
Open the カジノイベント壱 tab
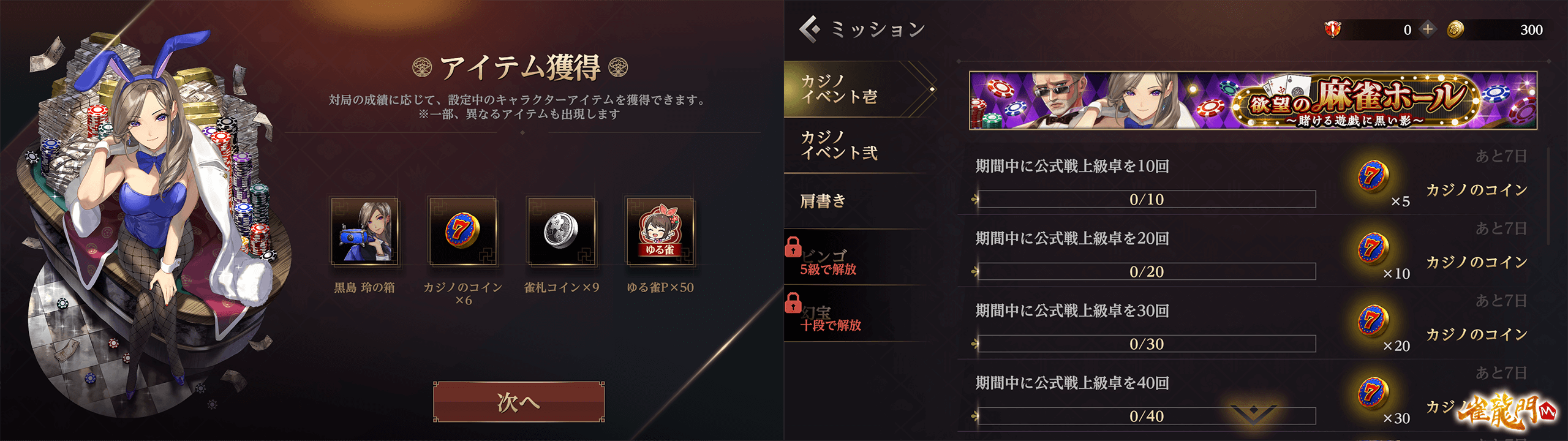pos(858,89)
